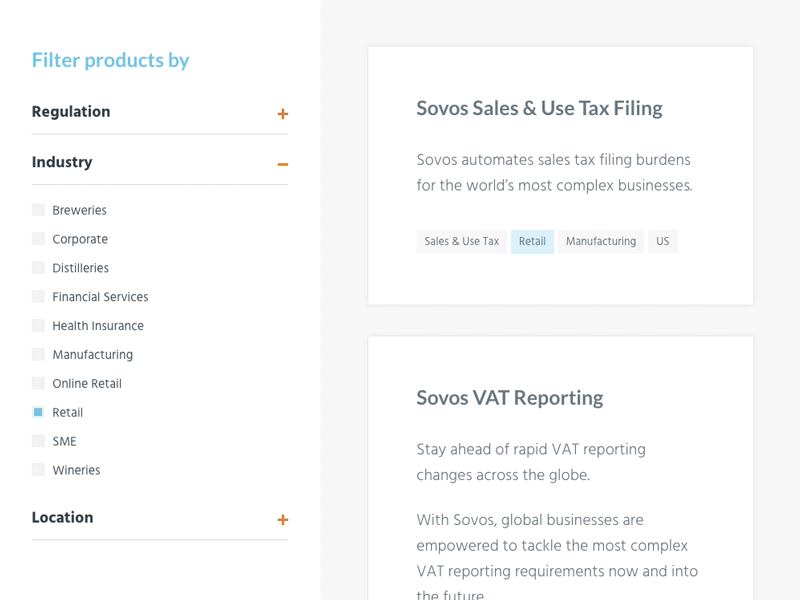Open the Regulation section heading

click(71, 112)
